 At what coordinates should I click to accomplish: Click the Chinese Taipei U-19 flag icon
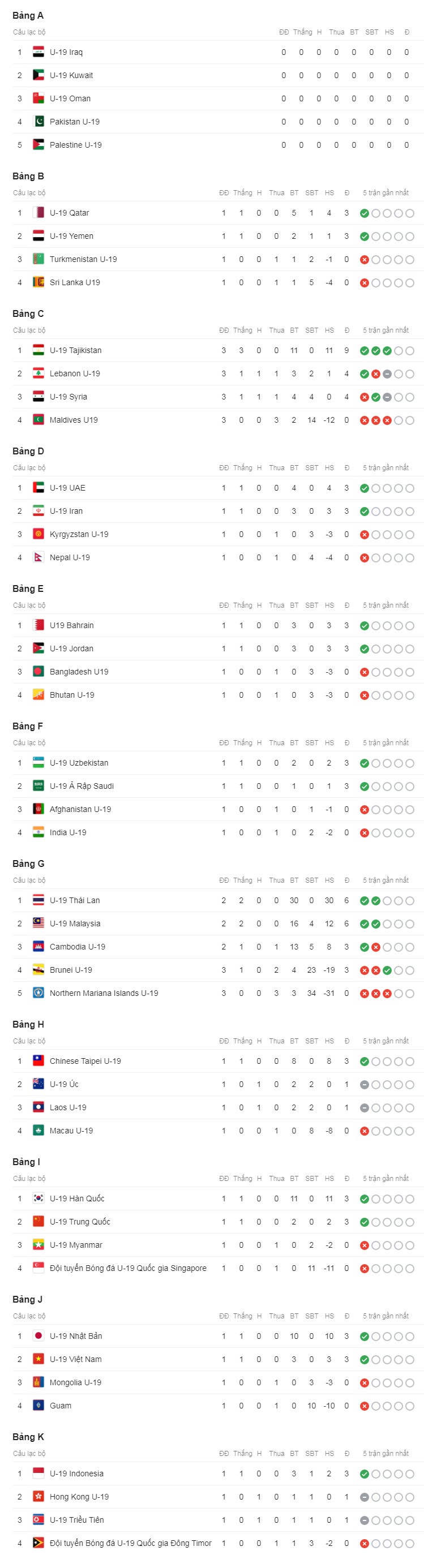tap(38, 1062)
